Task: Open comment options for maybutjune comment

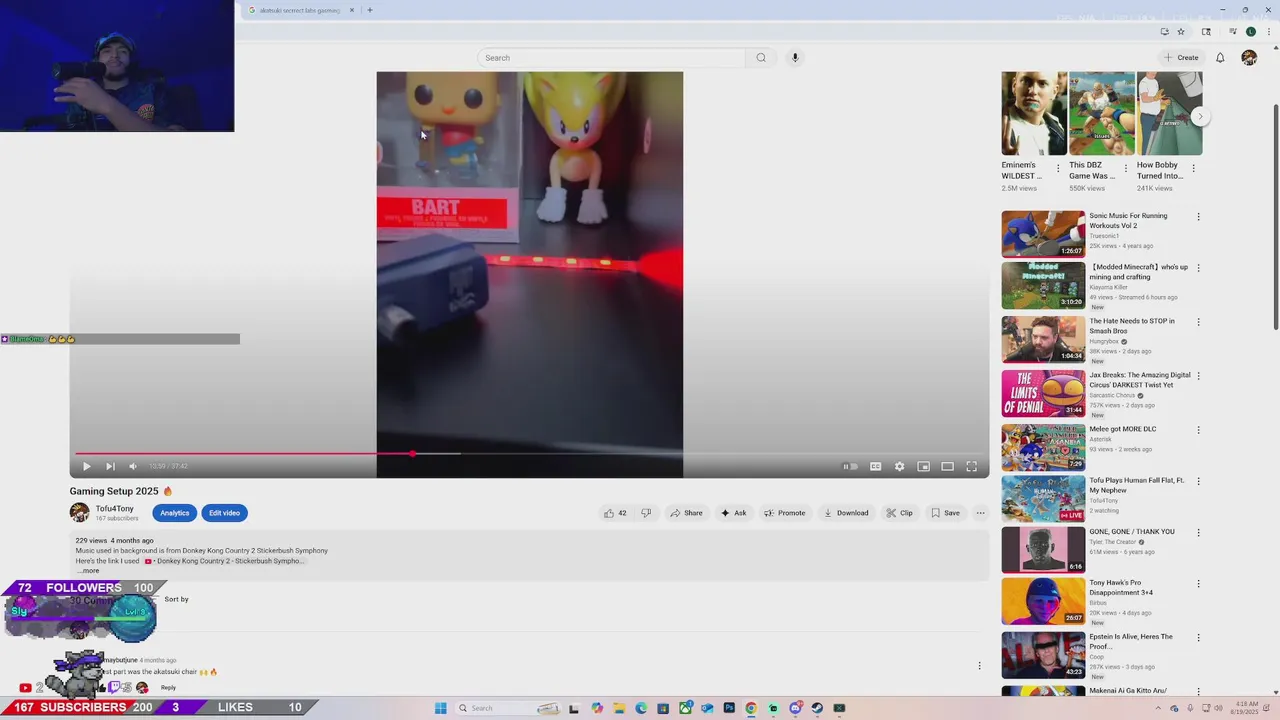Action: pos(979,666)
